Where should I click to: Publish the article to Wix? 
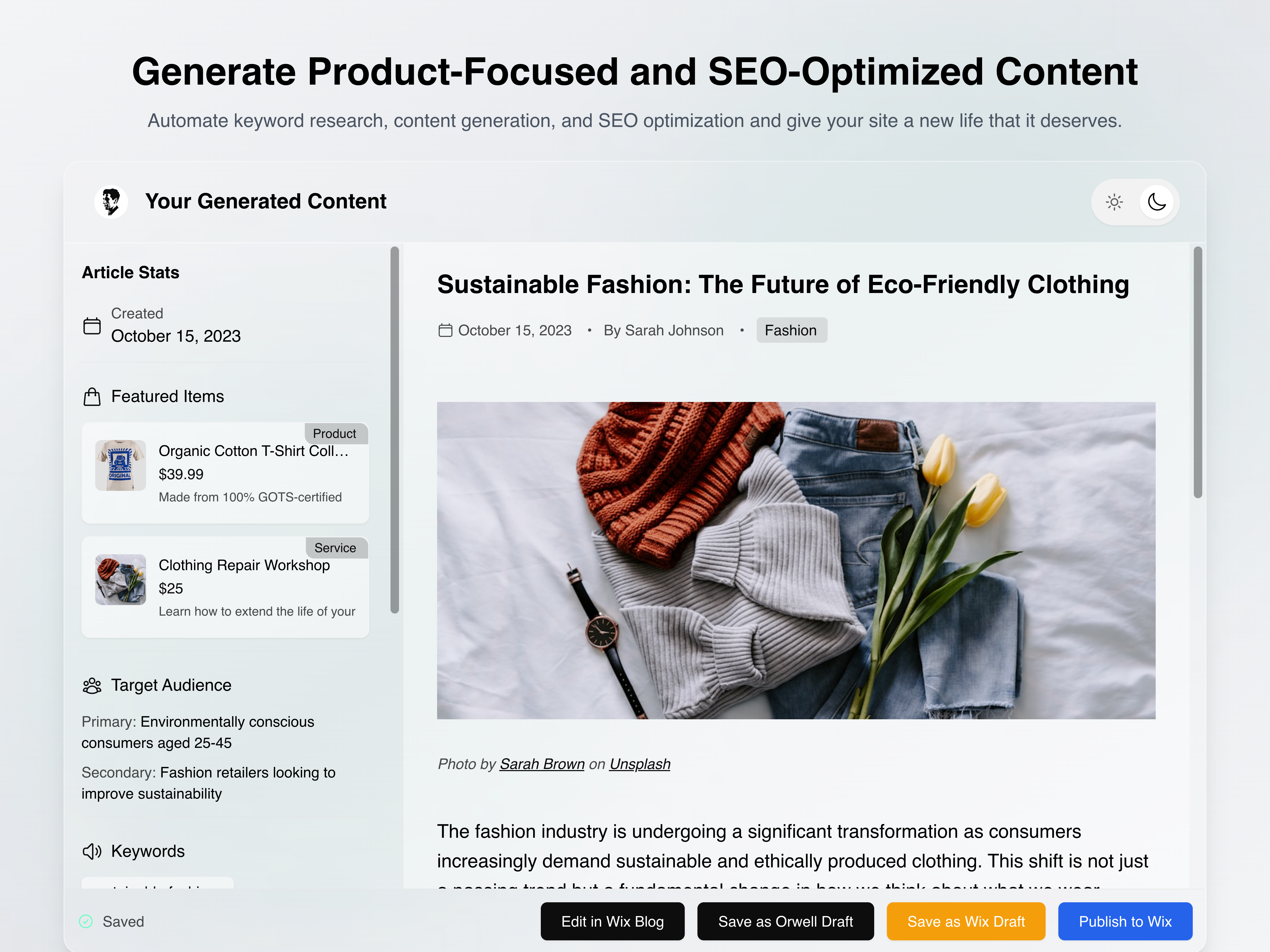1125,921
